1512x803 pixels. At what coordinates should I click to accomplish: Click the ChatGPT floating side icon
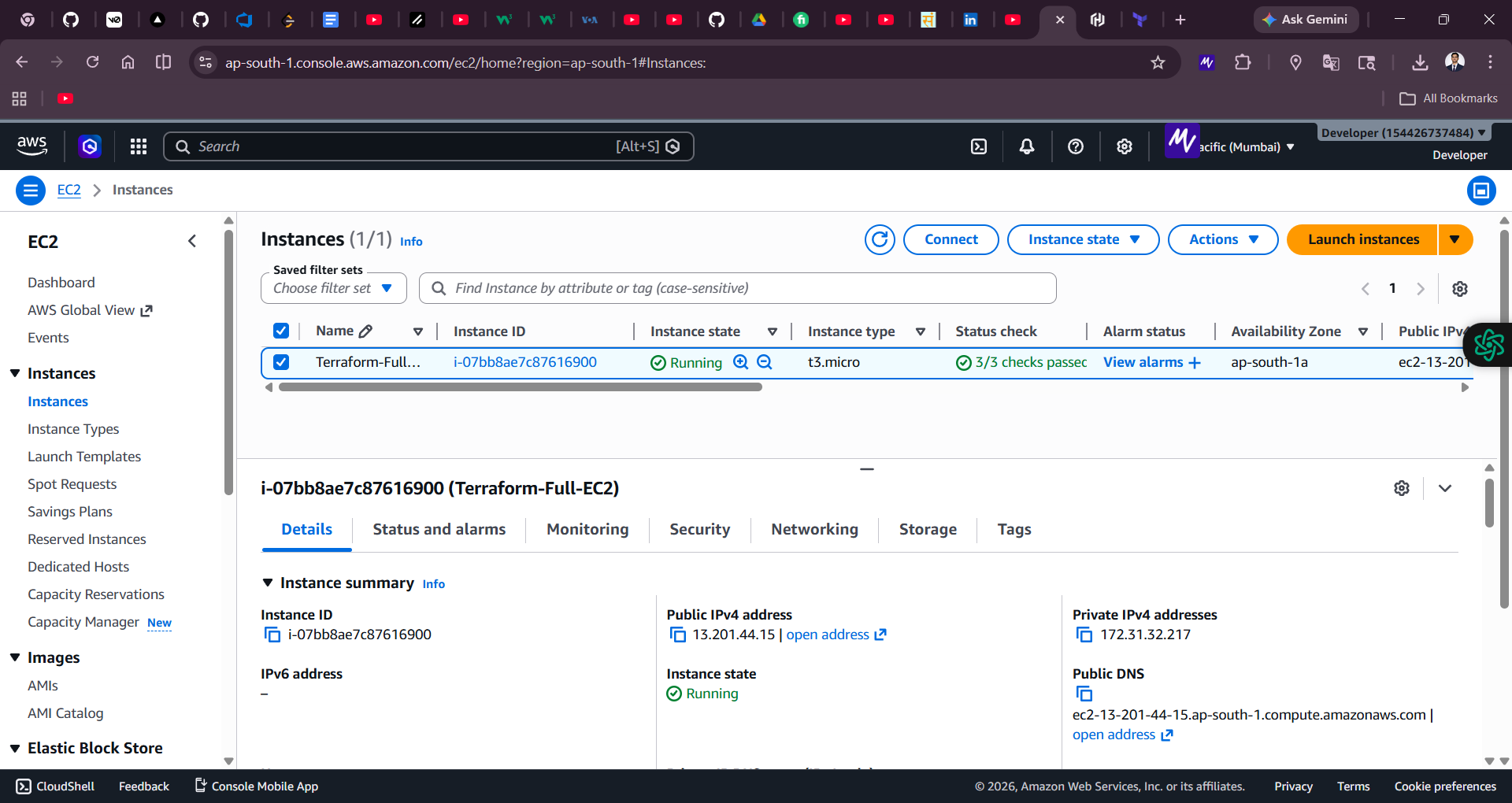click(1488, 345)
